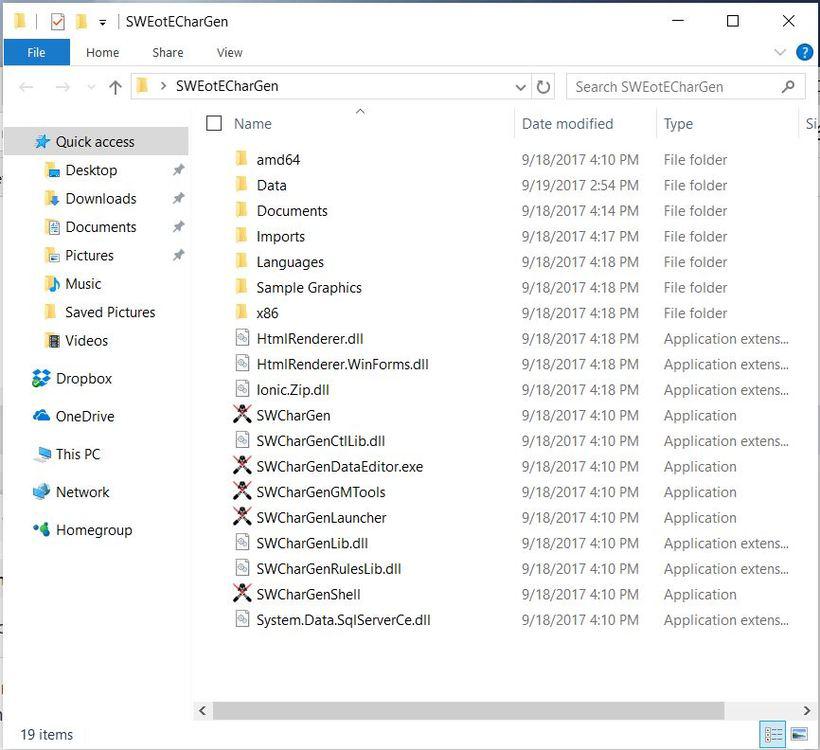Switch to the View ribbon tab

tap(229, 52)
